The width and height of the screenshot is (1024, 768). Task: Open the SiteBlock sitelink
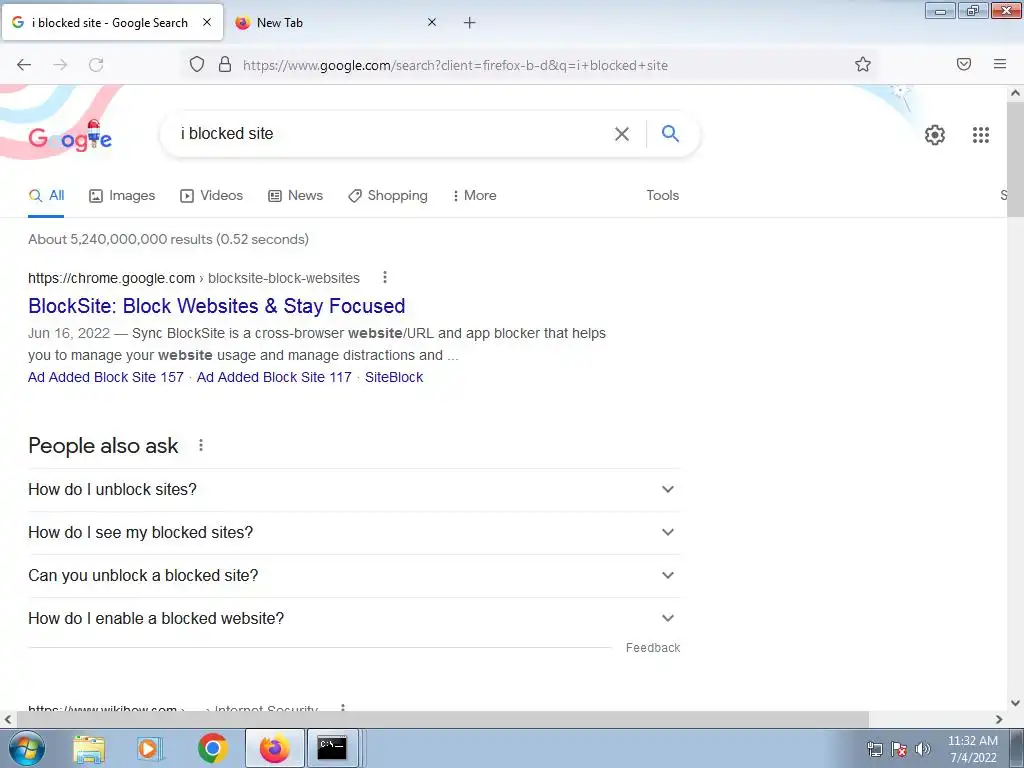(394, 377)
